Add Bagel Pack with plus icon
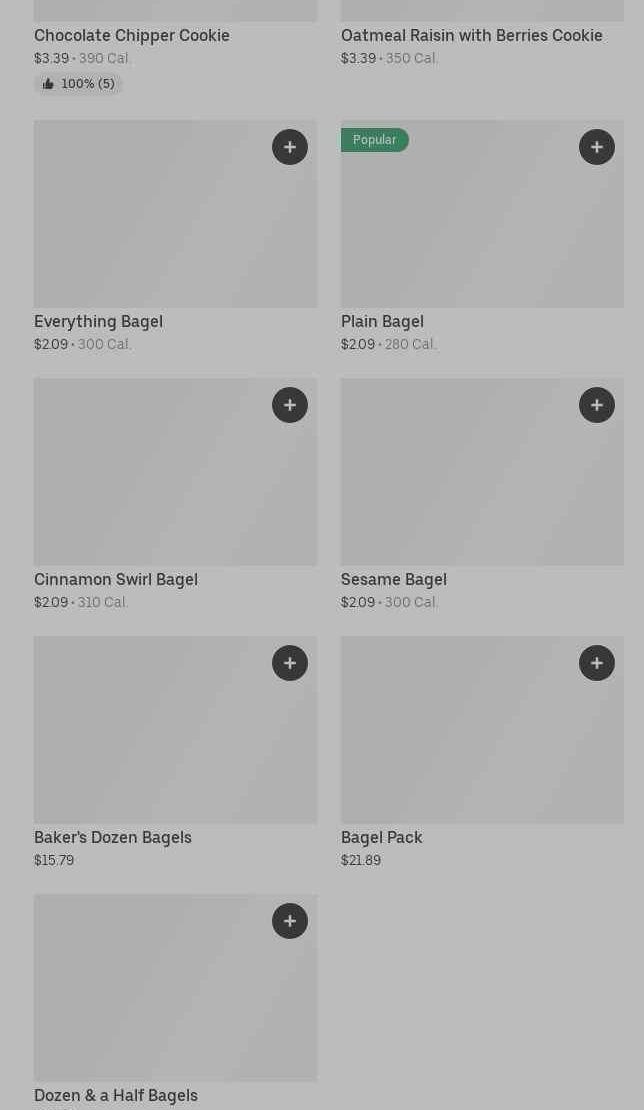The width and height of the screenshot is (644, 1110). 597,663
